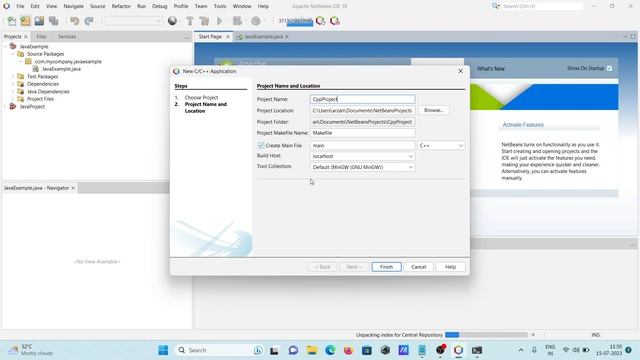The height and width of the screenshot is (360, 640).
Task: Switch to the Files tab
Action: [x=41, y=36]
